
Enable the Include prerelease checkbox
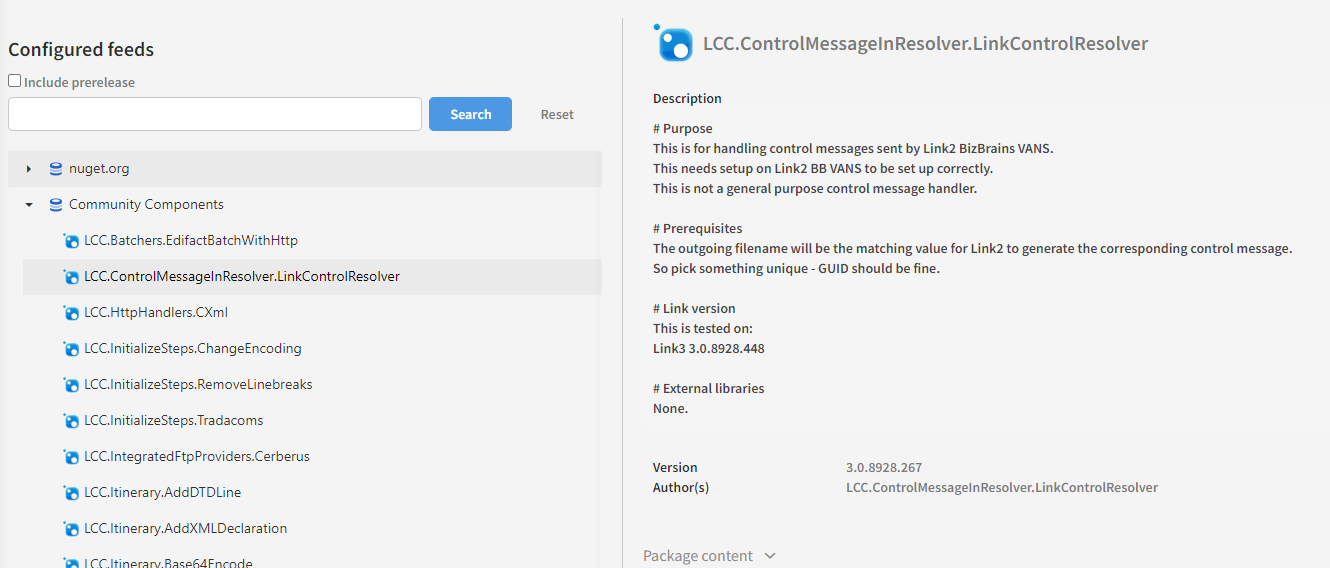point(15,81)
